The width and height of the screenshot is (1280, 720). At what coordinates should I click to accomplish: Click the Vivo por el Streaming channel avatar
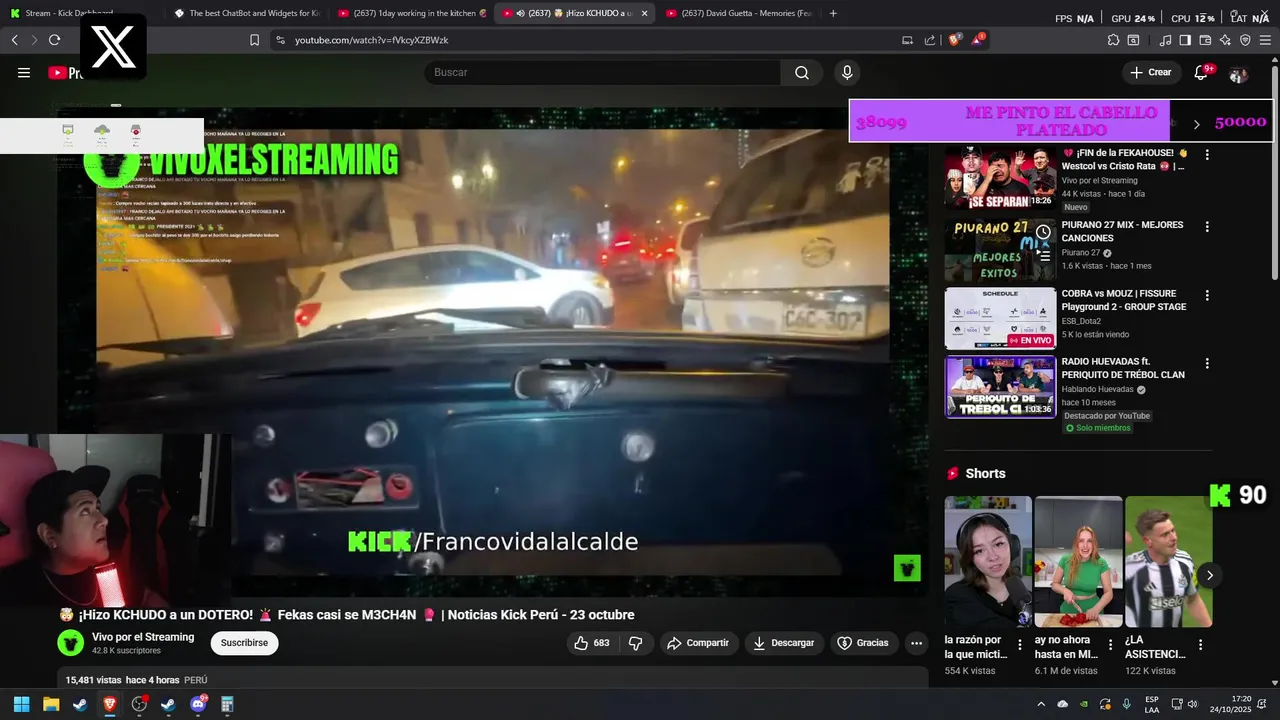pos(70,643)
